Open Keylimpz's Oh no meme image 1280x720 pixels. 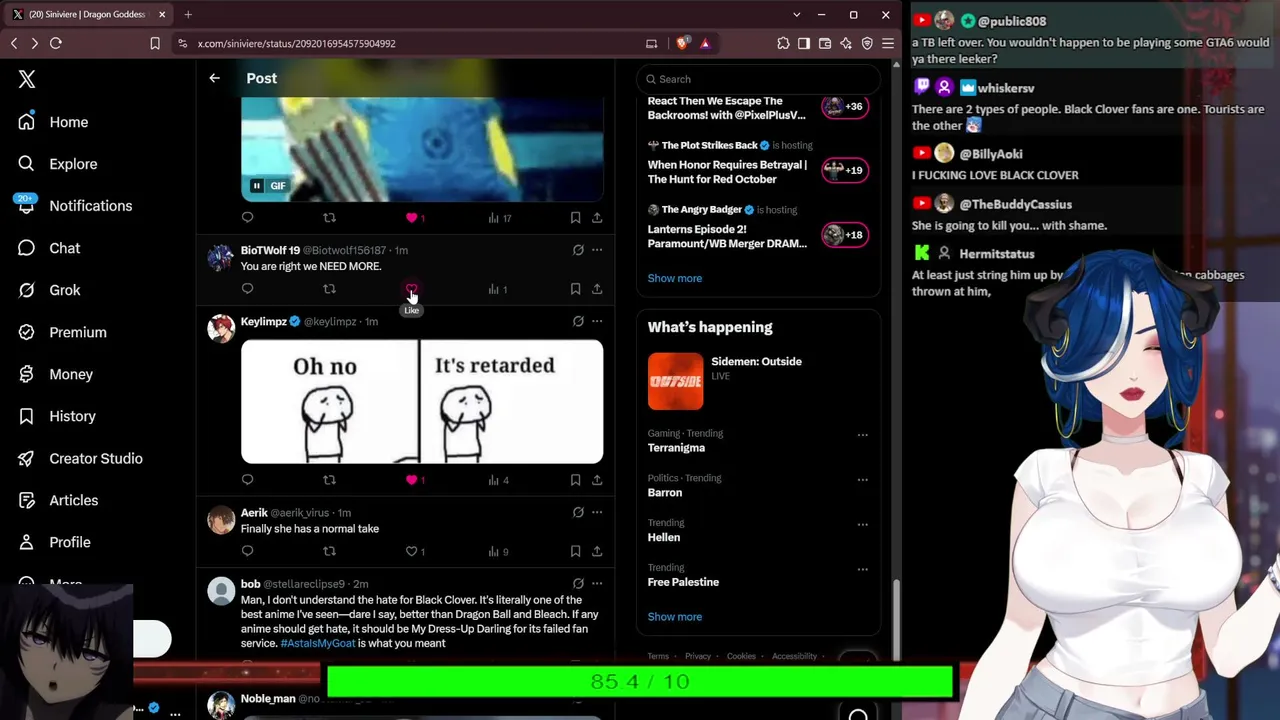point(422,401)
